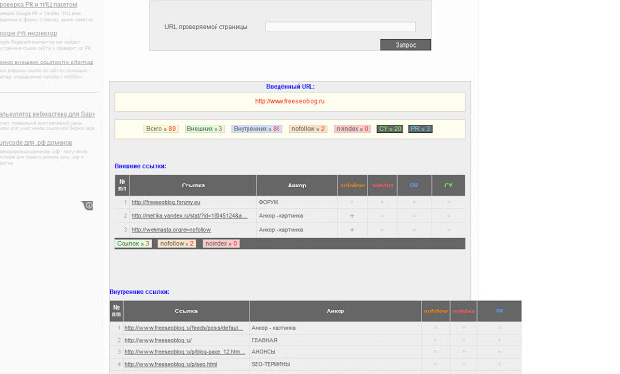620x374 pixels.
Task: Click the green CY badge in summary
Action: (x=389, y=129)
